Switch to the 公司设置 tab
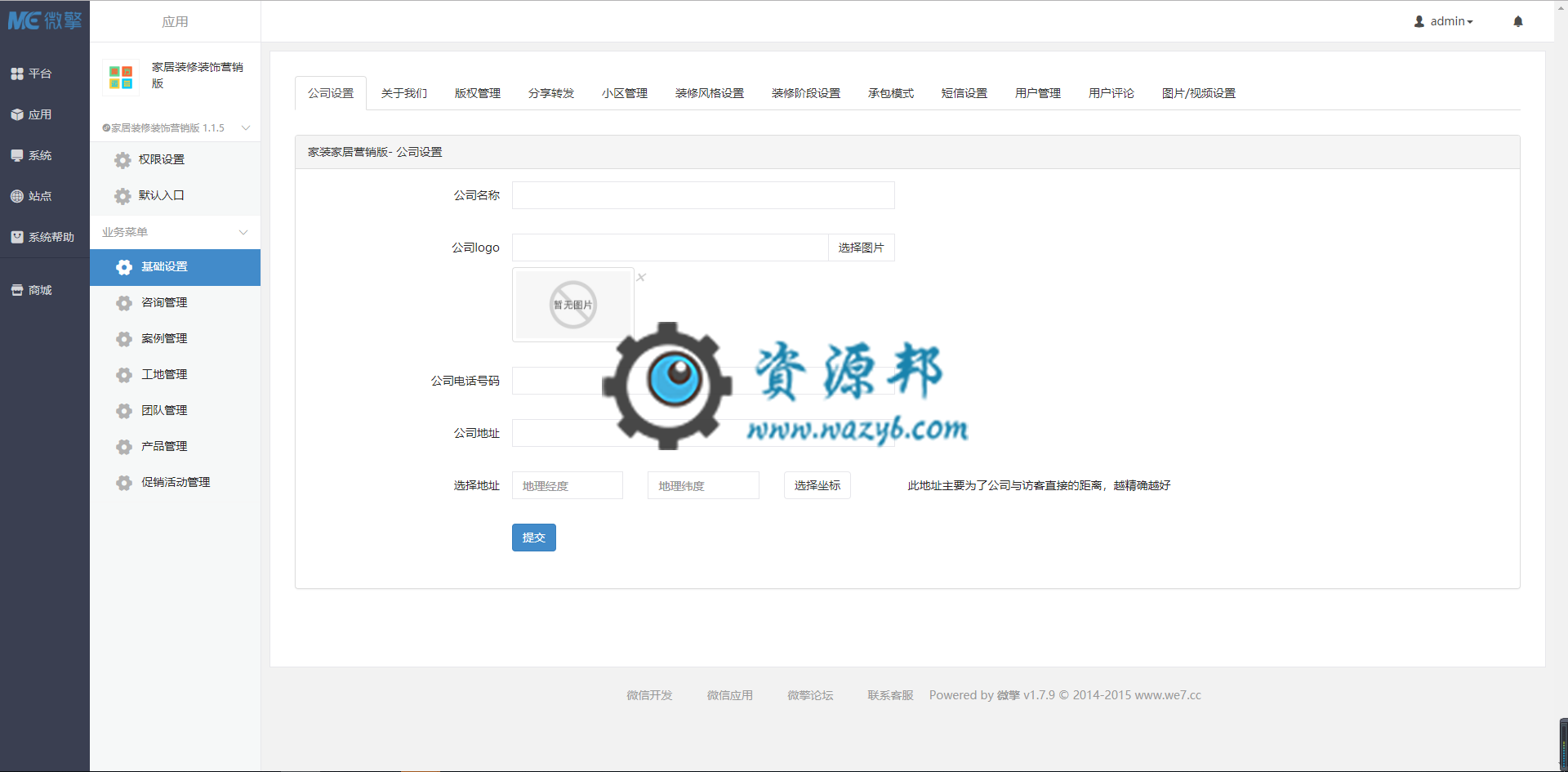Viewport: 1568px width, 772px height. pos(331,93)
